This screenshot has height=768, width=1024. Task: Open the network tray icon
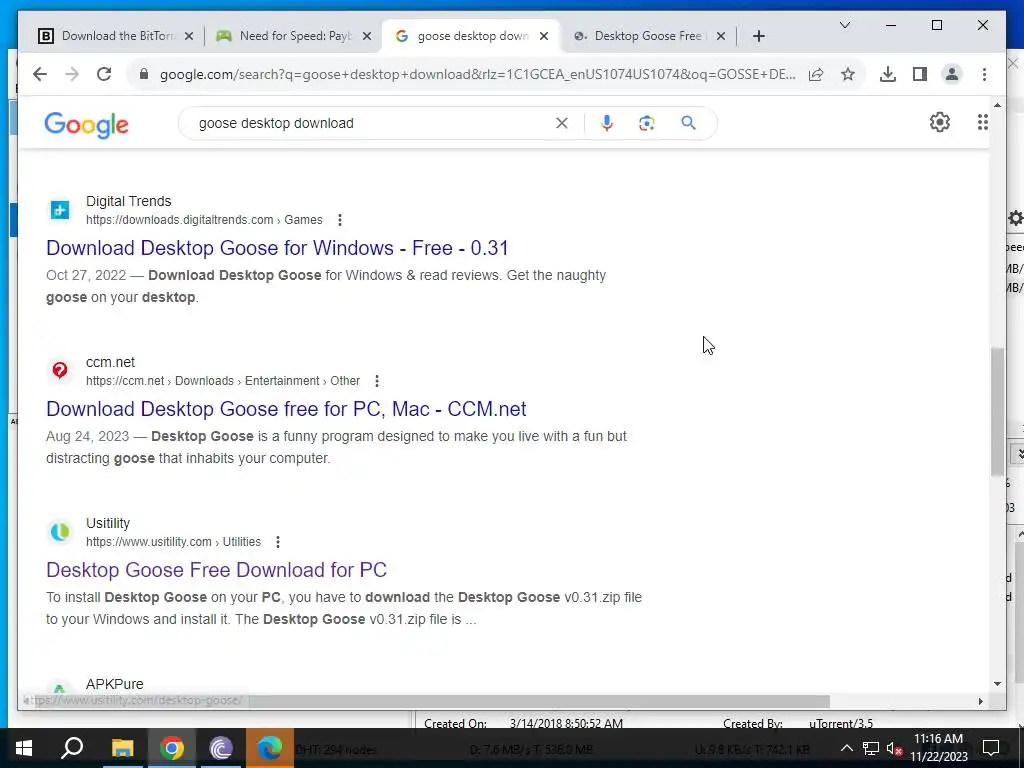coord(871,748)
